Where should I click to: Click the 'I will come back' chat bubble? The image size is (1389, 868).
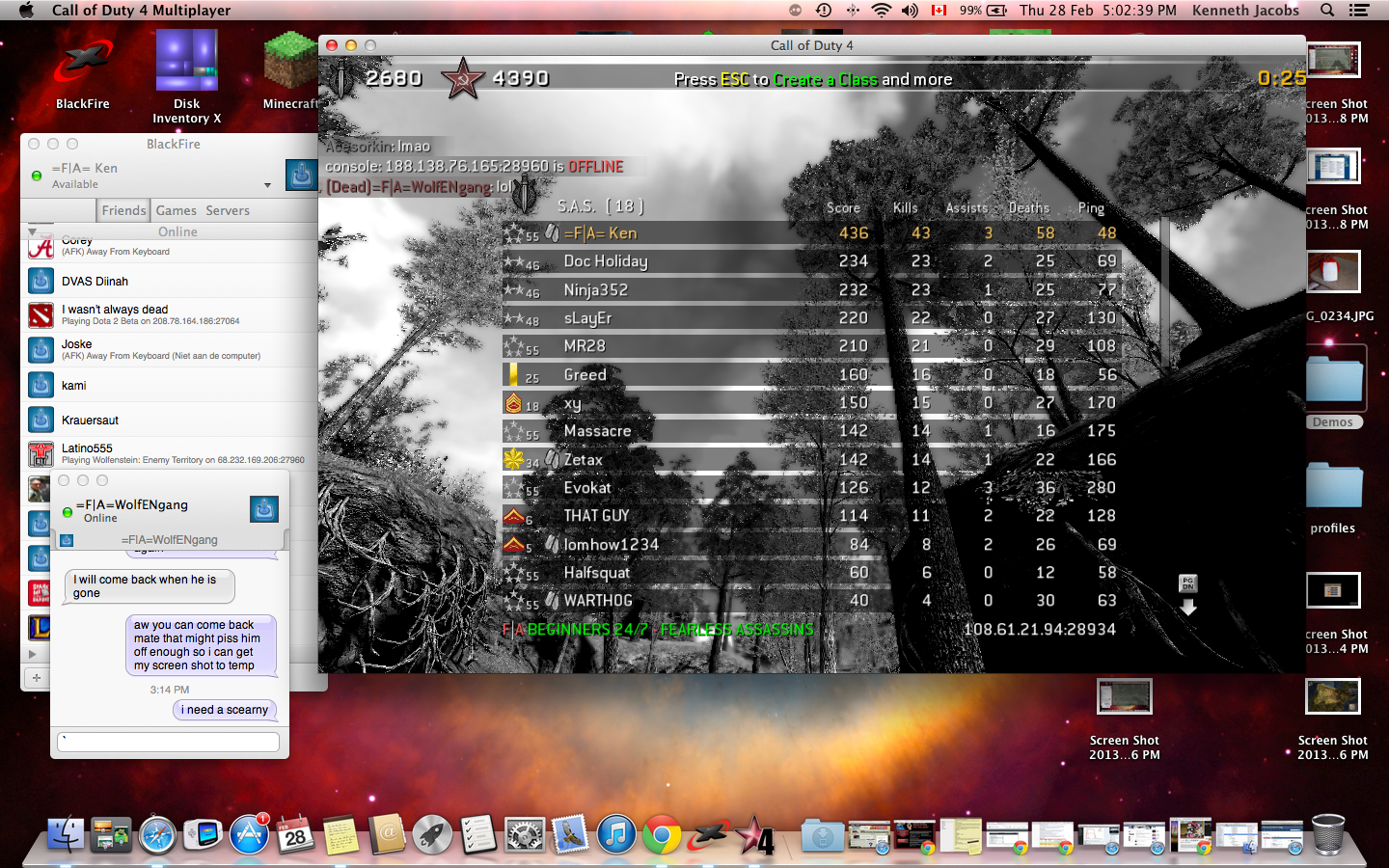pos(150,586)
